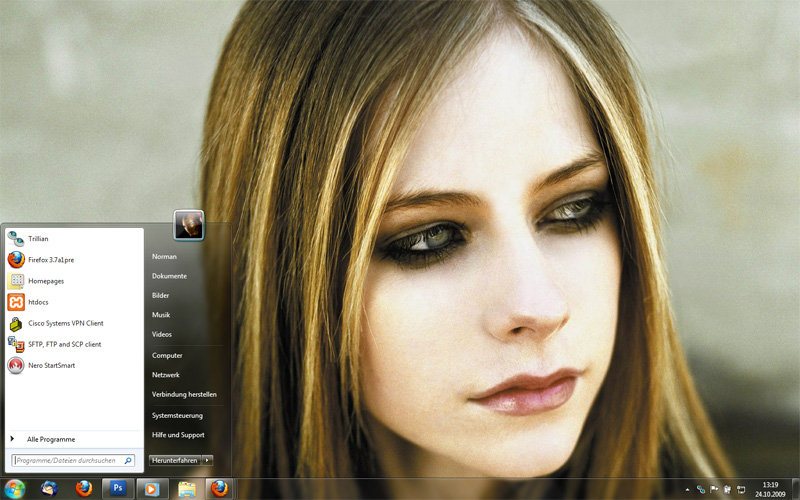Click the Trillian tray icon
Screen dimensions: 800x500
pos(701,490)
